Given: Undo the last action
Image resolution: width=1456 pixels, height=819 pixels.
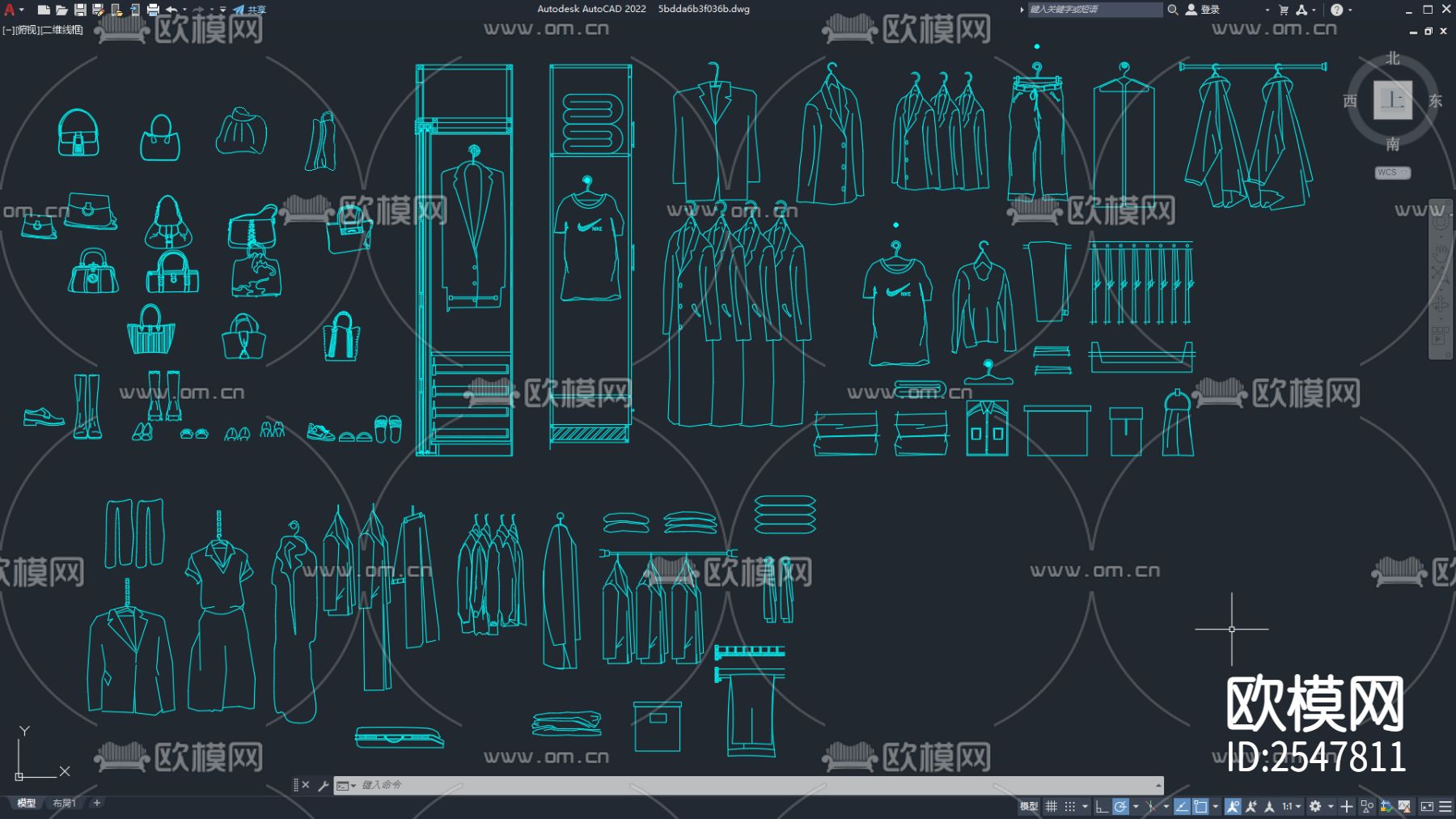Looking at the screenshot, I should [x=171, y=10].
